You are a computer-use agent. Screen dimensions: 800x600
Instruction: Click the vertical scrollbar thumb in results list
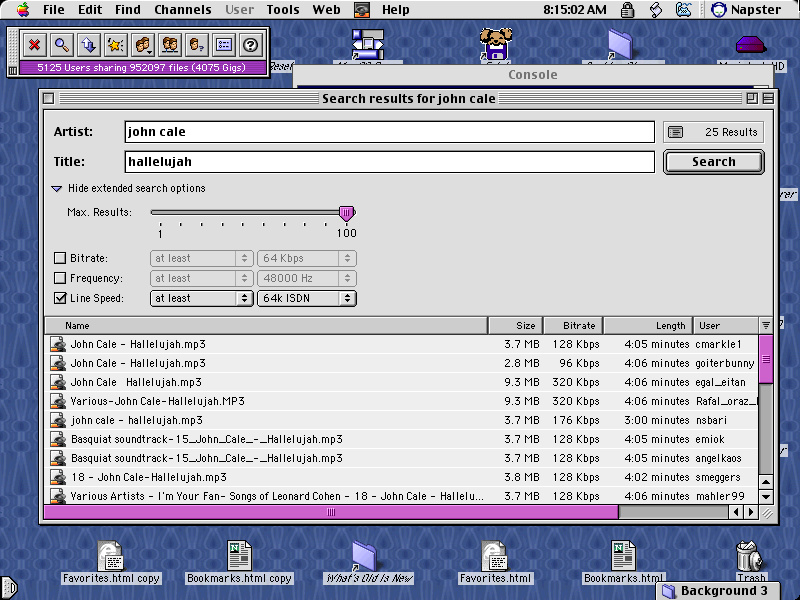pyautogui.click(x=766, y=359)
